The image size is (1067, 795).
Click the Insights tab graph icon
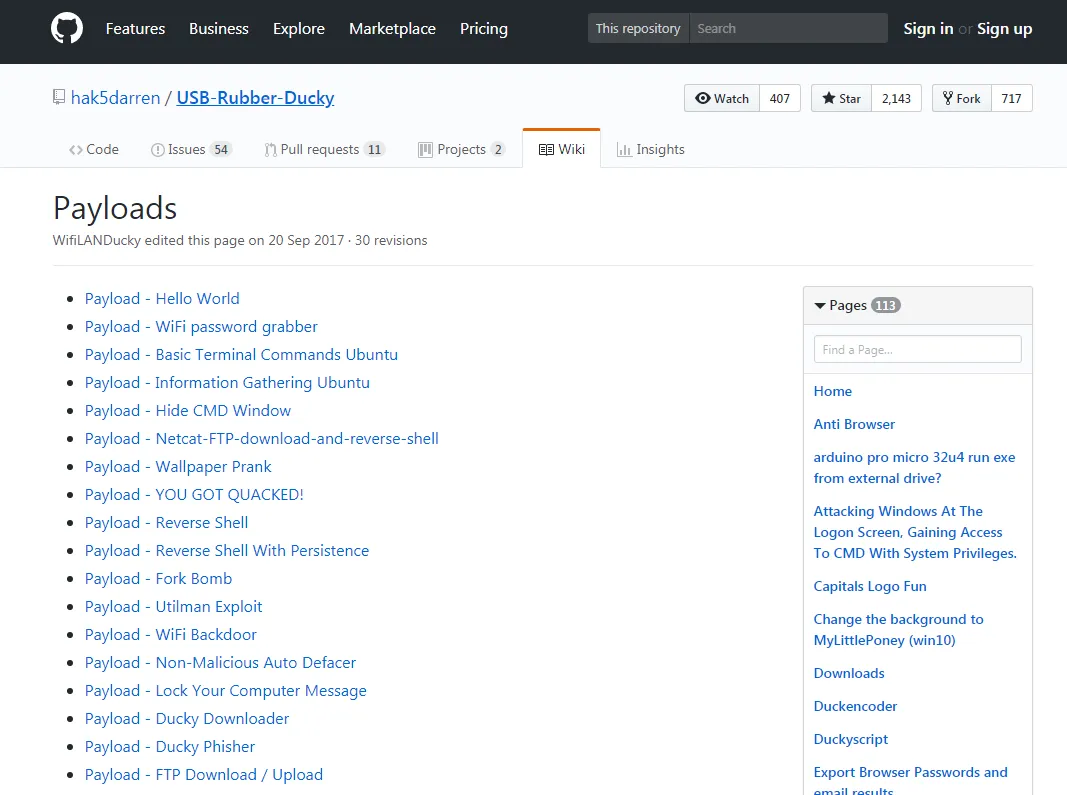(x=624, y=150)
